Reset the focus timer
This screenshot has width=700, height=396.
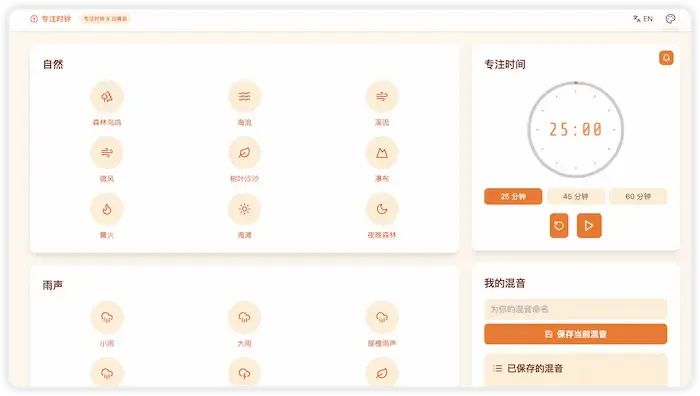(559, 225)
